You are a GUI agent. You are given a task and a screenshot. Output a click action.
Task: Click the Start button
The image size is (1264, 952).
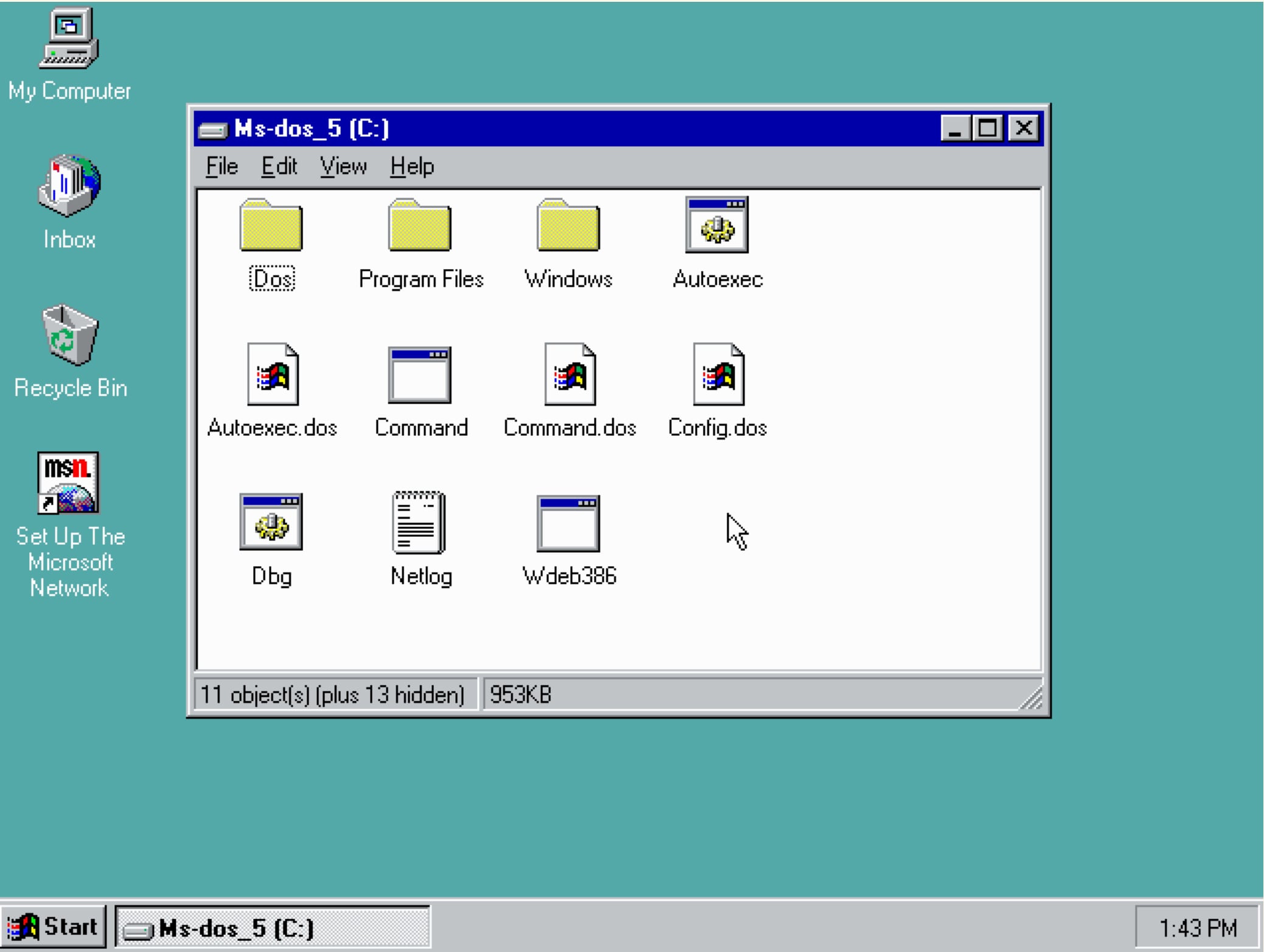54,927
